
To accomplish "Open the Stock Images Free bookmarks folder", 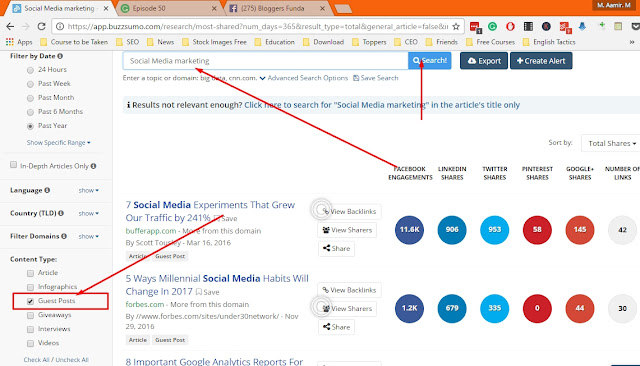I will 214,42.
